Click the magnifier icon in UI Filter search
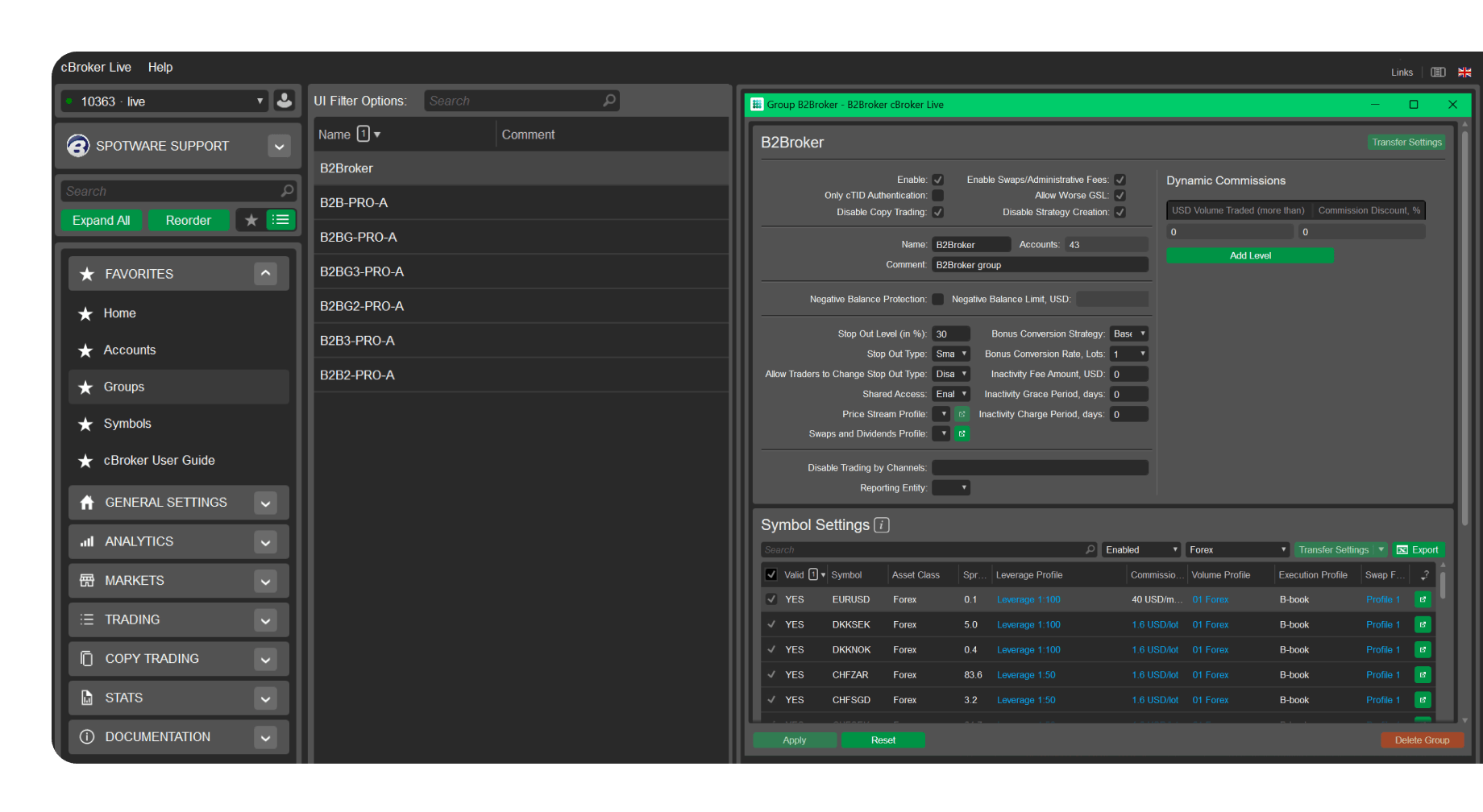Screen dimensions: 1483x812 (609, 101)
